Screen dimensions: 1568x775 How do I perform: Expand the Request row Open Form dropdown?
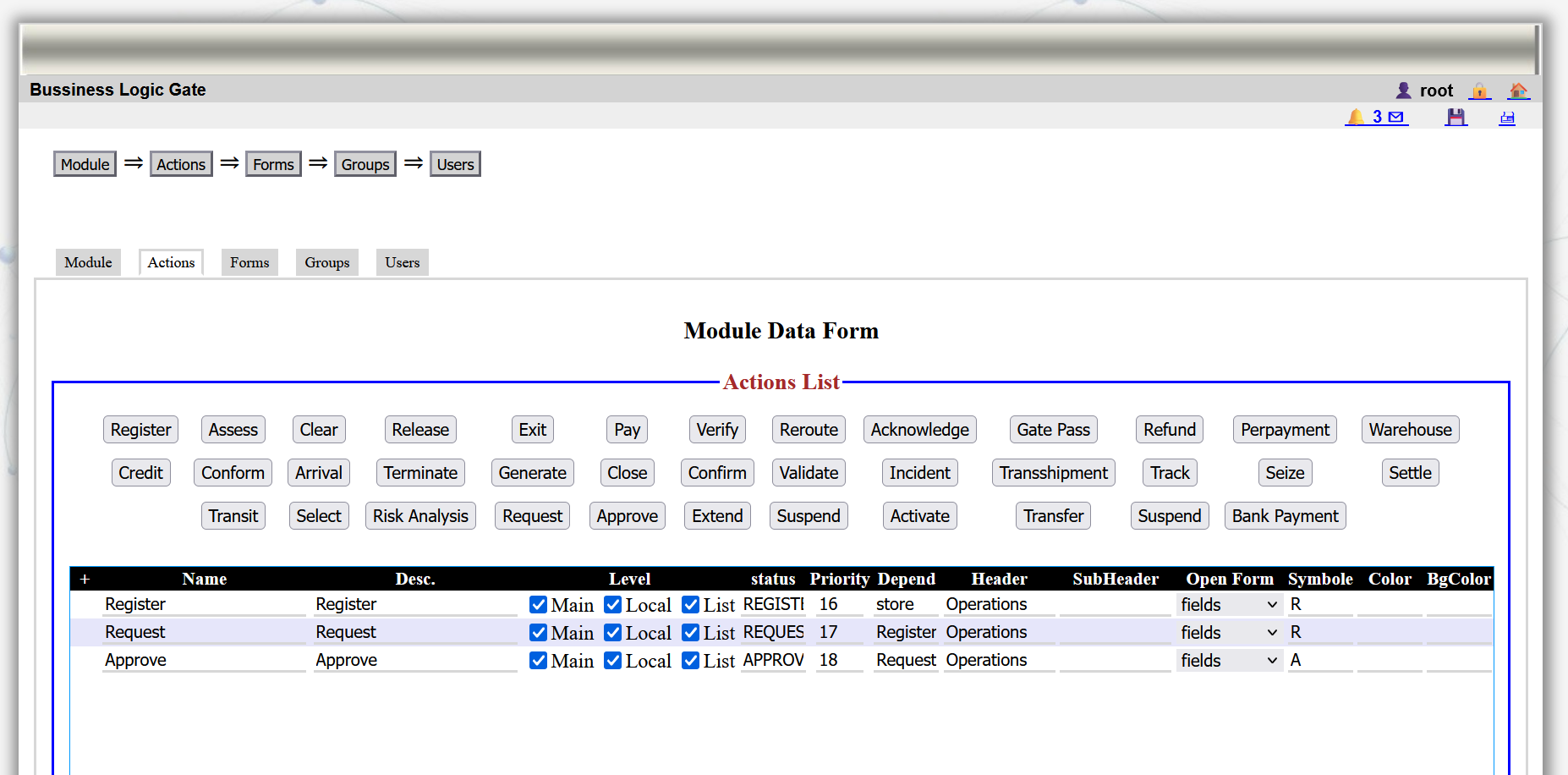click(x=1229, y=633)
